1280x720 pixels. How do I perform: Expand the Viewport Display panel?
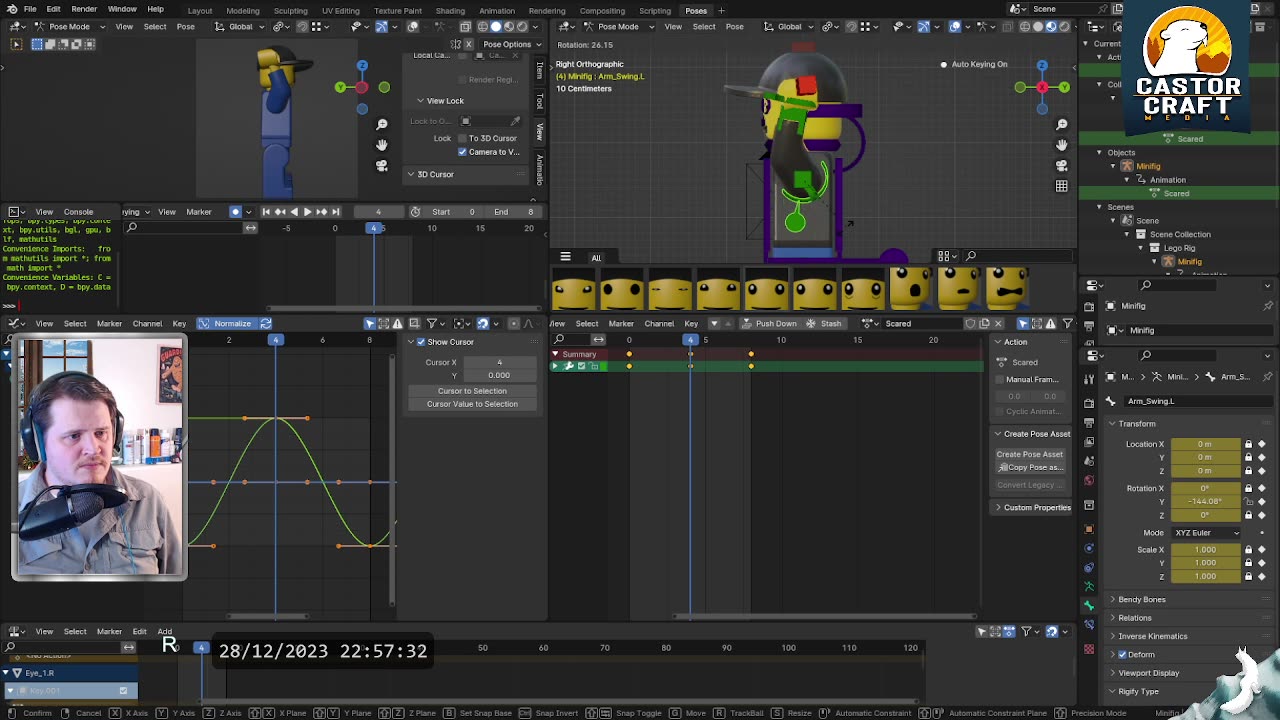tap(1147, 673)
